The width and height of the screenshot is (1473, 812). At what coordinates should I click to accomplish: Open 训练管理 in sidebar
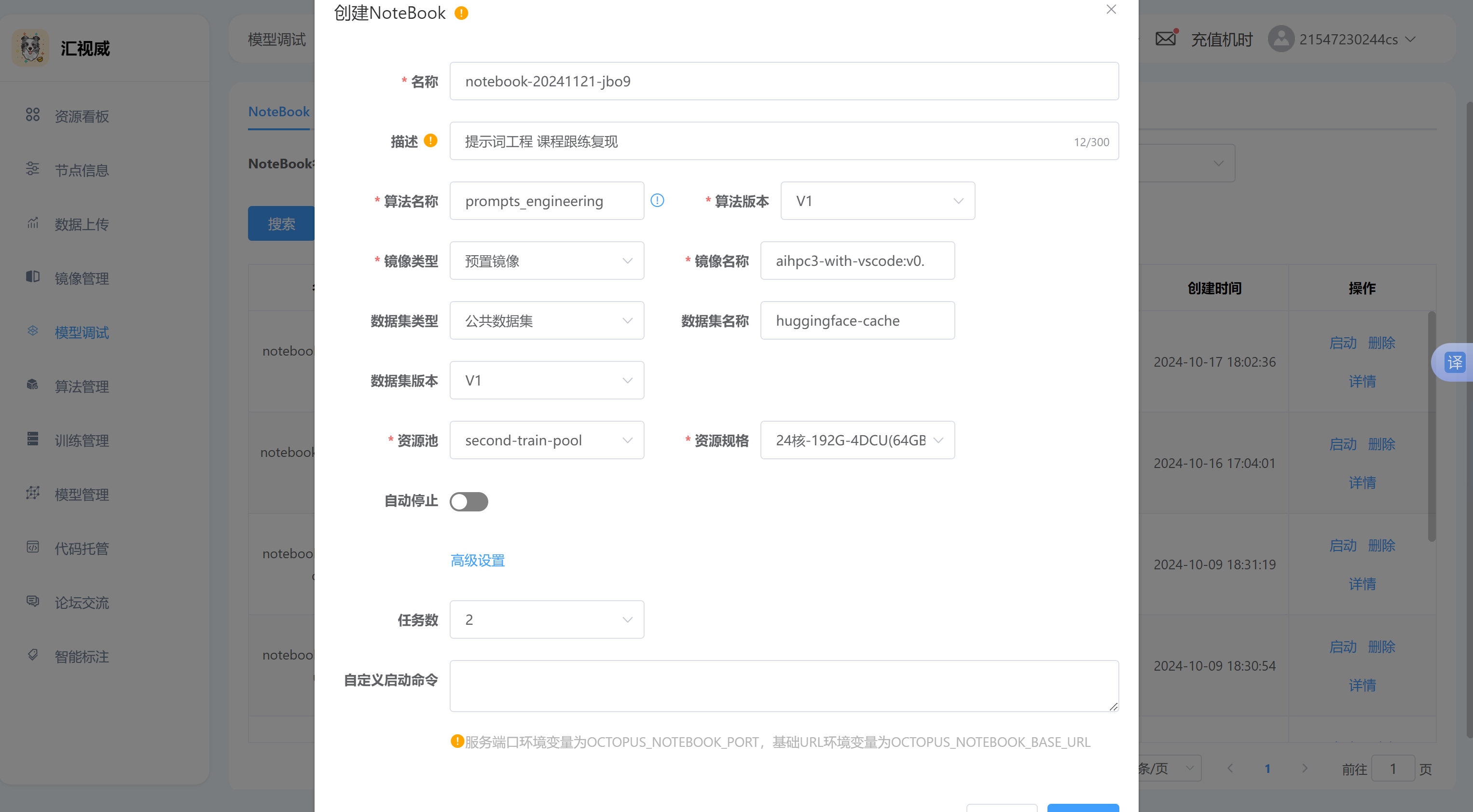pyautogui.click(x=82, y=440)
